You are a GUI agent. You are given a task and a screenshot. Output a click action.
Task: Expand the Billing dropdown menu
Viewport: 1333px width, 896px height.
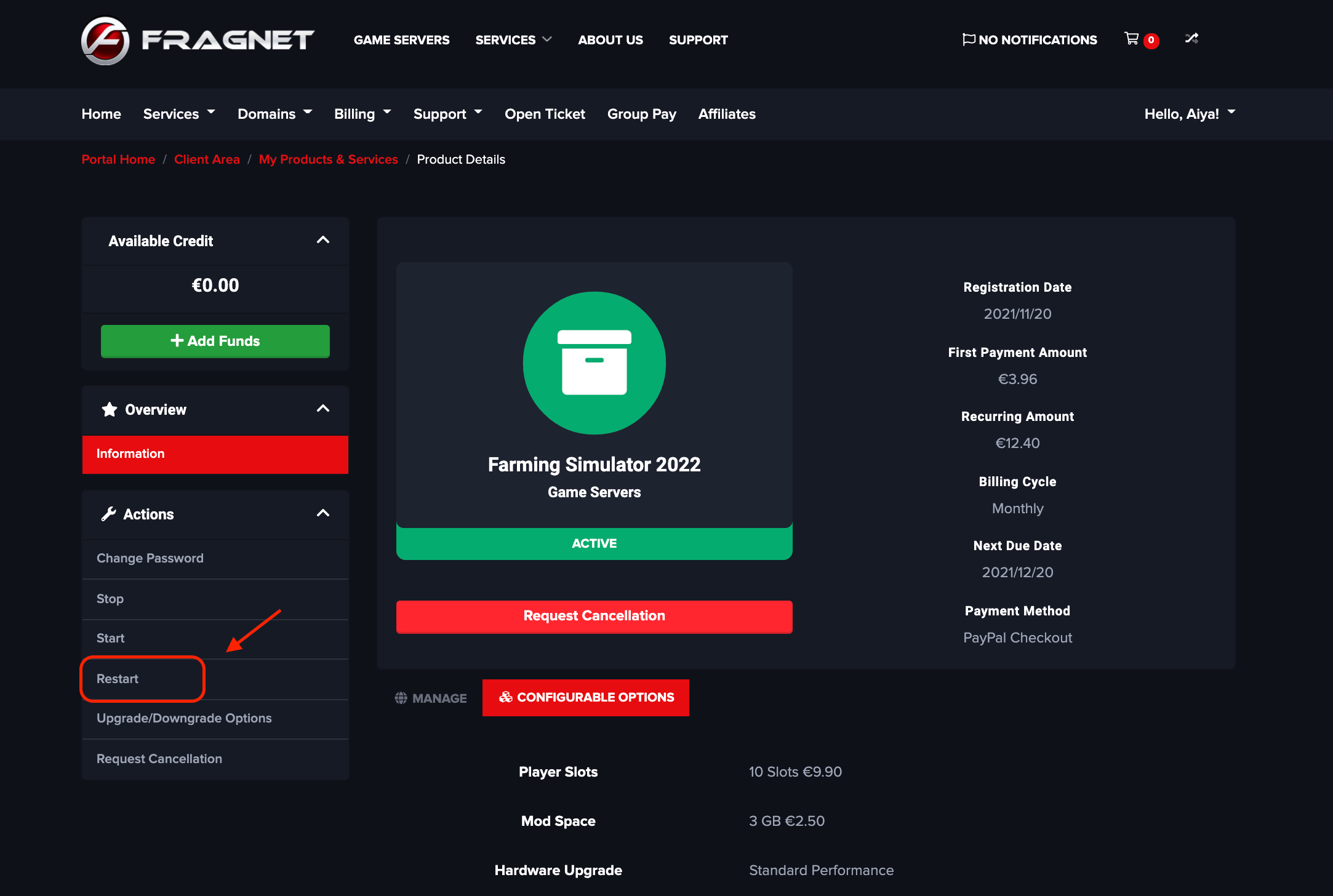(x=362, y=114)
